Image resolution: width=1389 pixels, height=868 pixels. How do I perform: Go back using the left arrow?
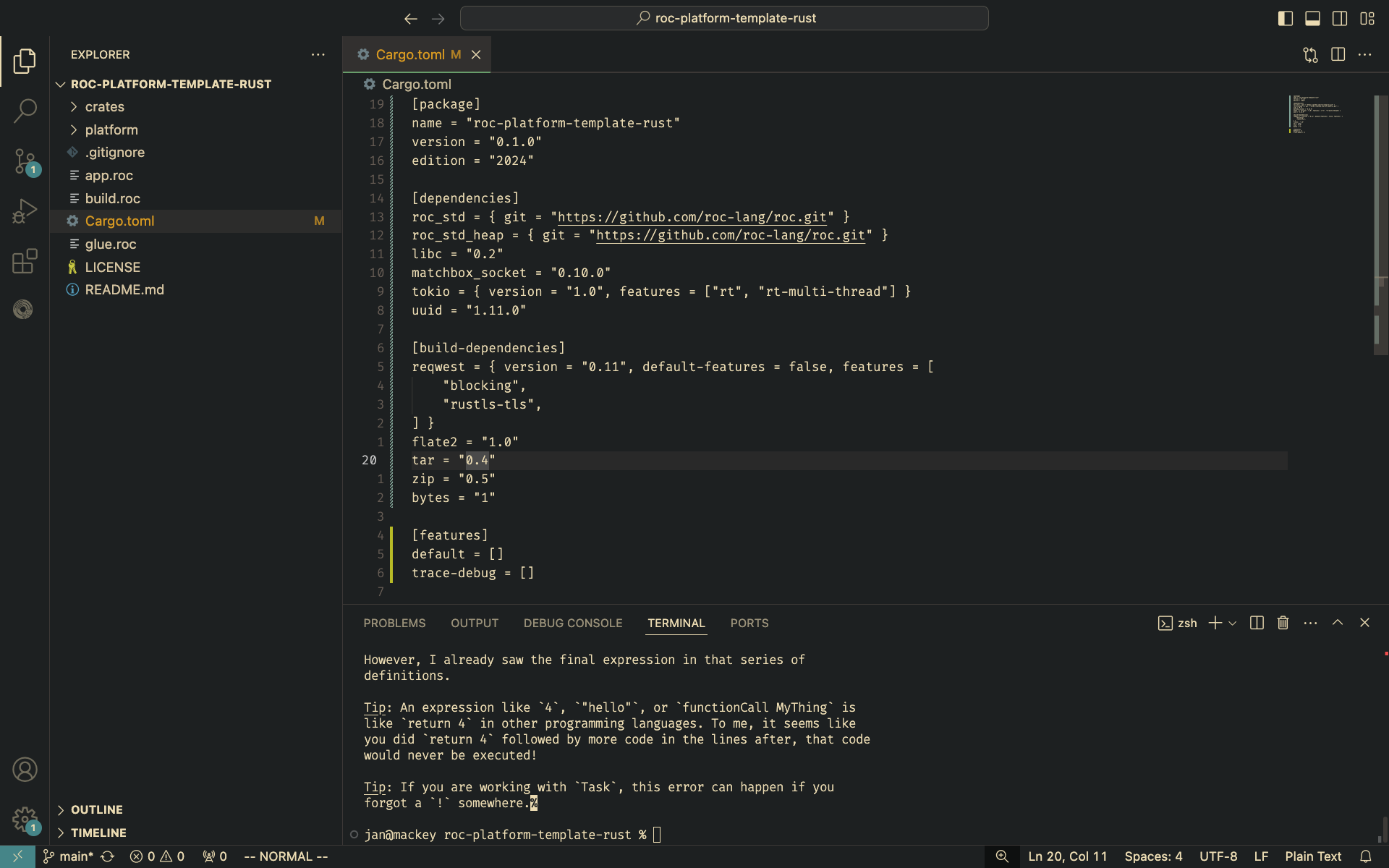click(x=411, y=19)
